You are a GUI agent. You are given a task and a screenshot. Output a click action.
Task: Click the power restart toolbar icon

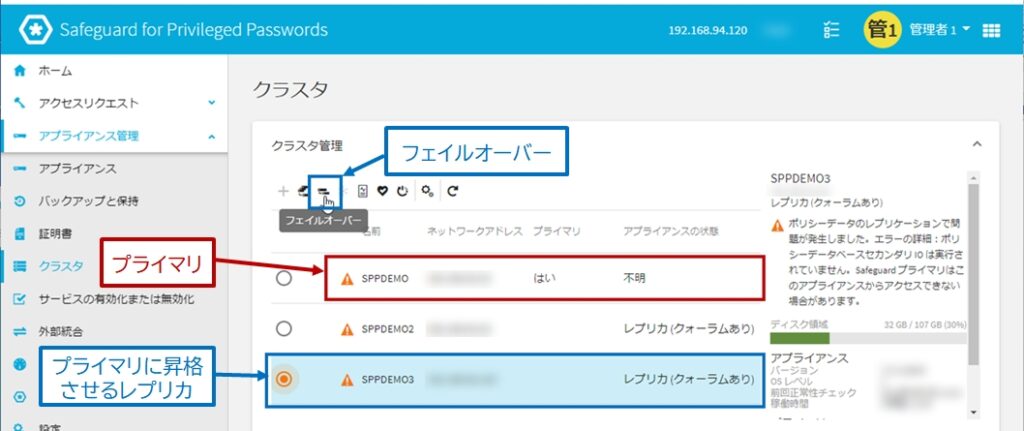[x=402, y=191]
